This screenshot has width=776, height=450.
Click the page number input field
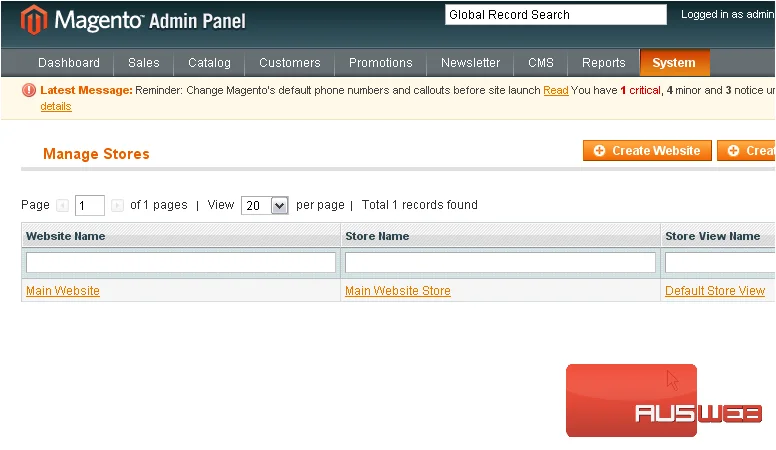(x=90, y=205)
